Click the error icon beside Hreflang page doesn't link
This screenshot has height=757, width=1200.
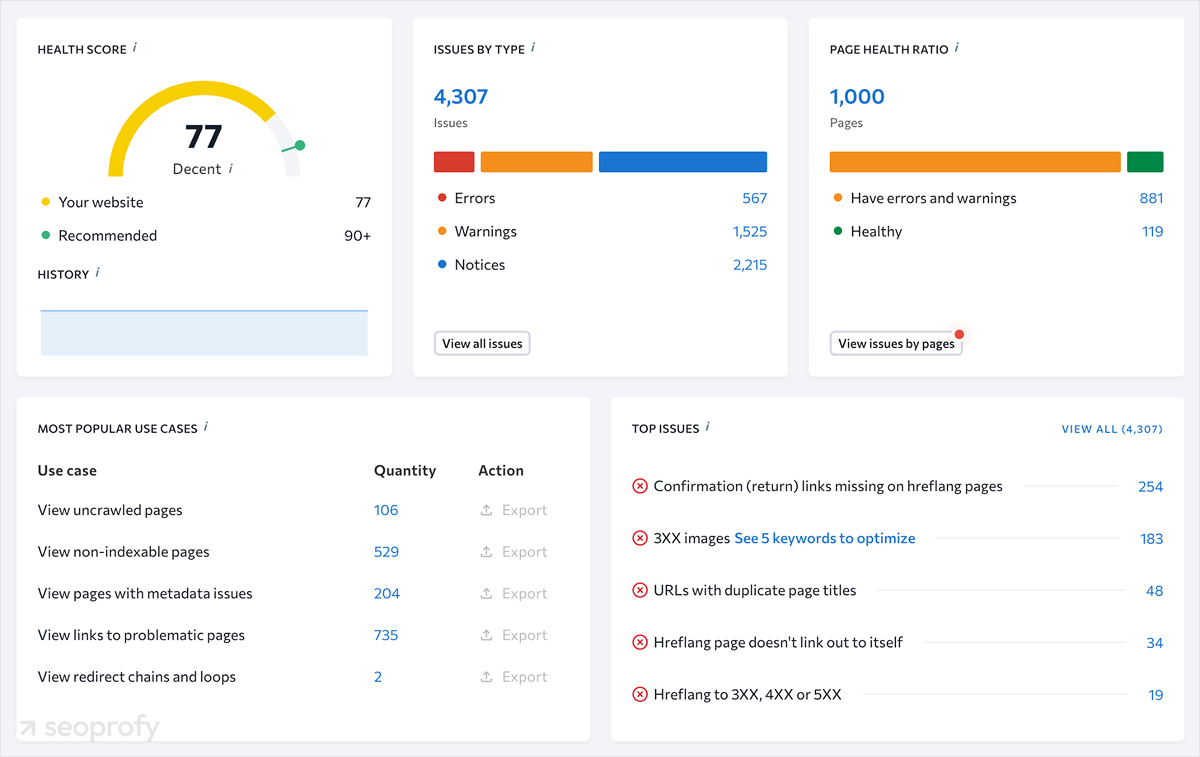[640, 642]
